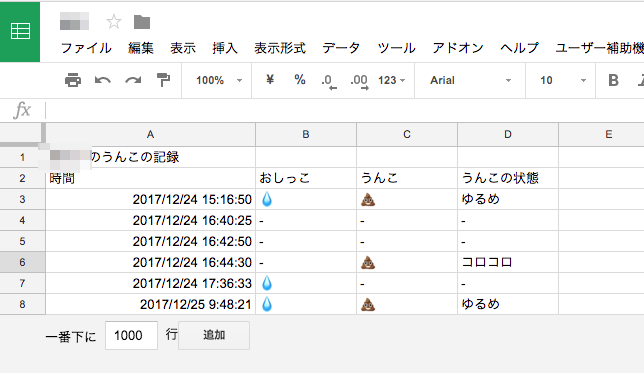Open the Arial font dropdown
The width and height of the screenshot is (644, 373).
click(x=470, y=80)
